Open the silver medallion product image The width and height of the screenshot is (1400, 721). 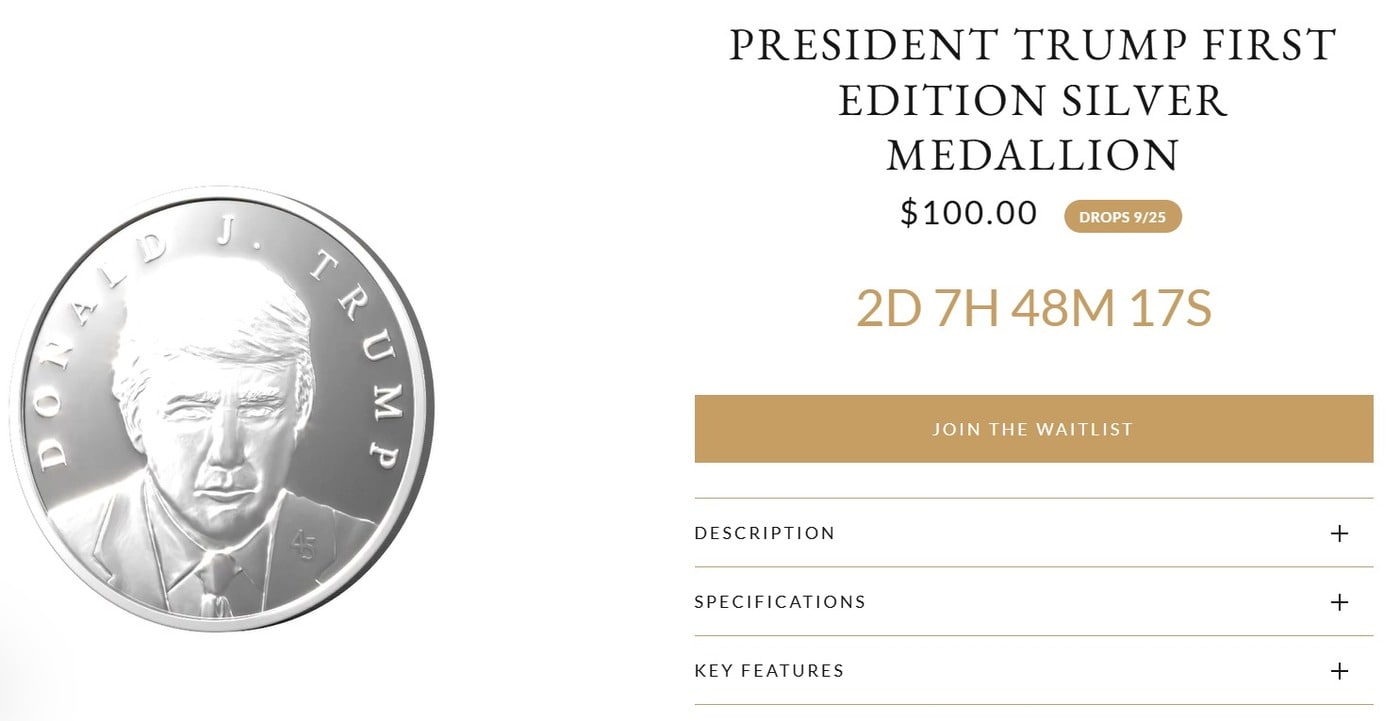pos(222,410)
